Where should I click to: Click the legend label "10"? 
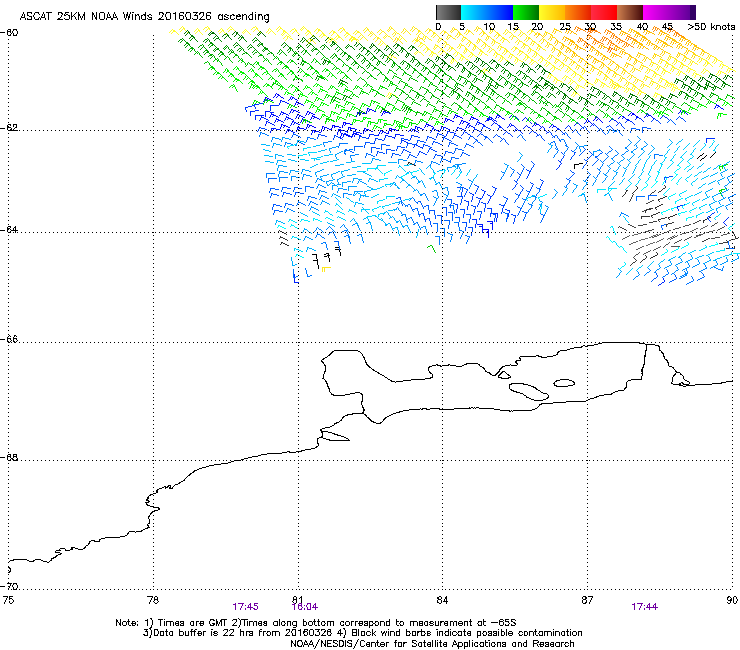489,26
